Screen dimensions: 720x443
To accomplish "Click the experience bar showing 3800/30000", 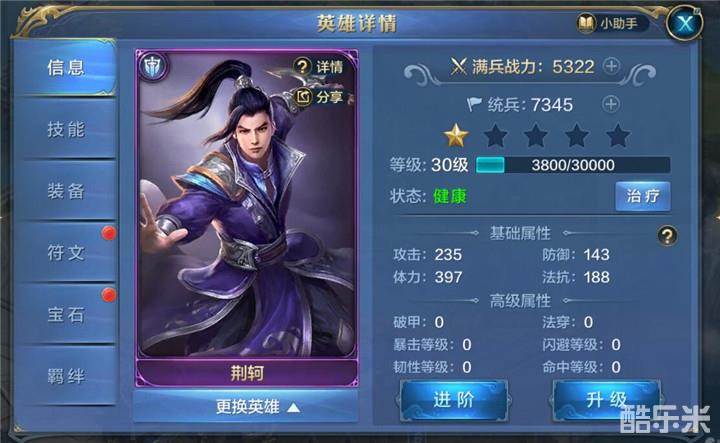I will (573, 165).
